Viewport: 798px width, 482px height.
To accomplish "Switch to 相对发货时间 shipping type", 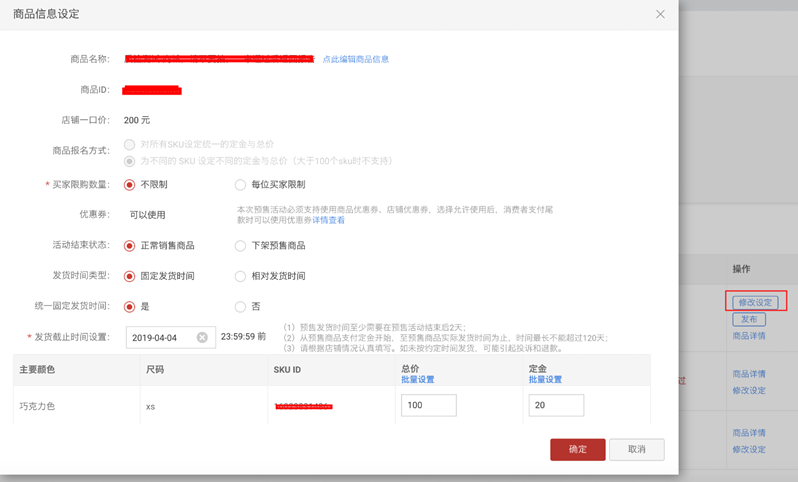I will coord(240,276).
